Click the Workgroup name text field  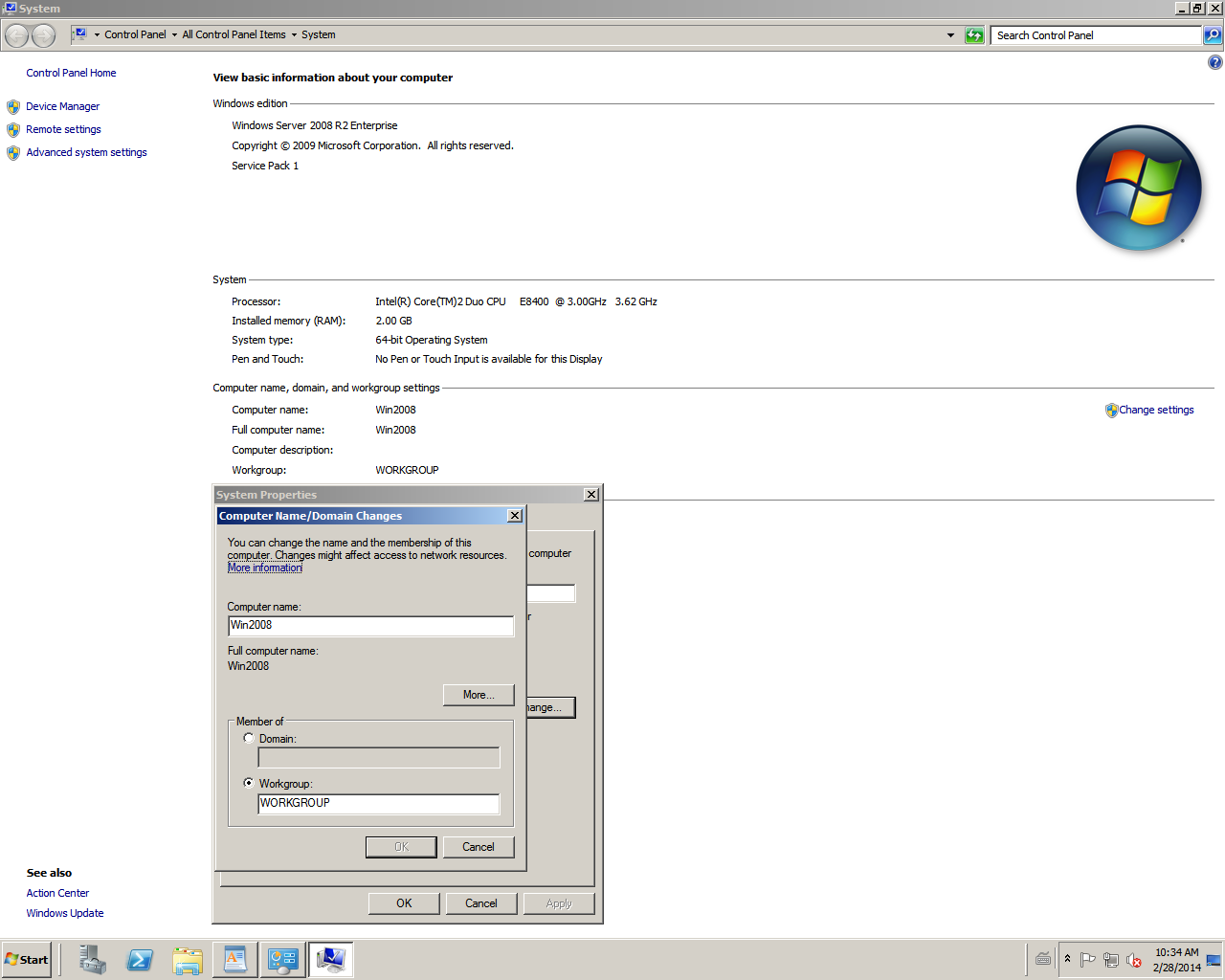[379, 804]
